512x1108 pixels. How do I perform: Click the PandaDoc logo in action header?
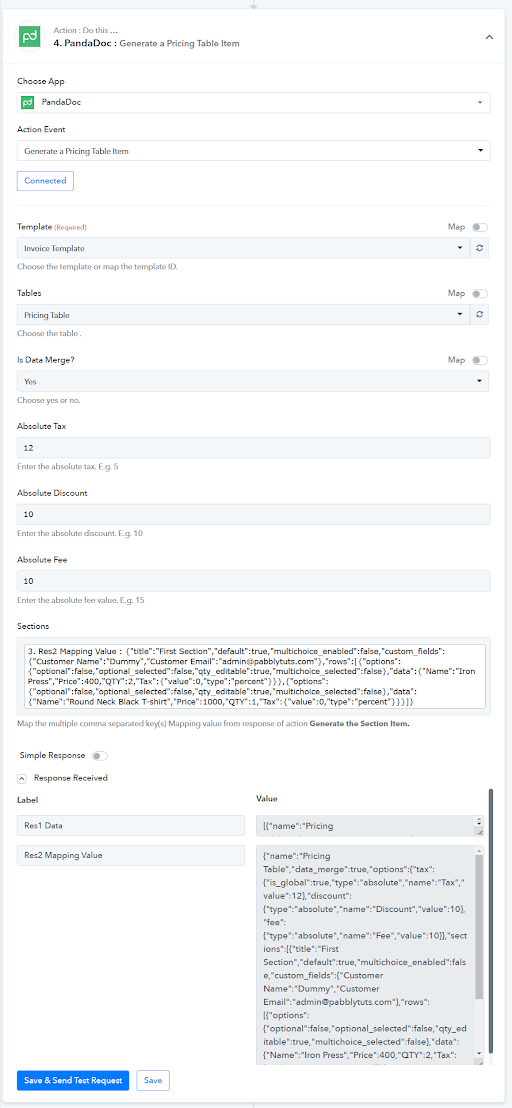pyautogui.click(x=29, y=37)
